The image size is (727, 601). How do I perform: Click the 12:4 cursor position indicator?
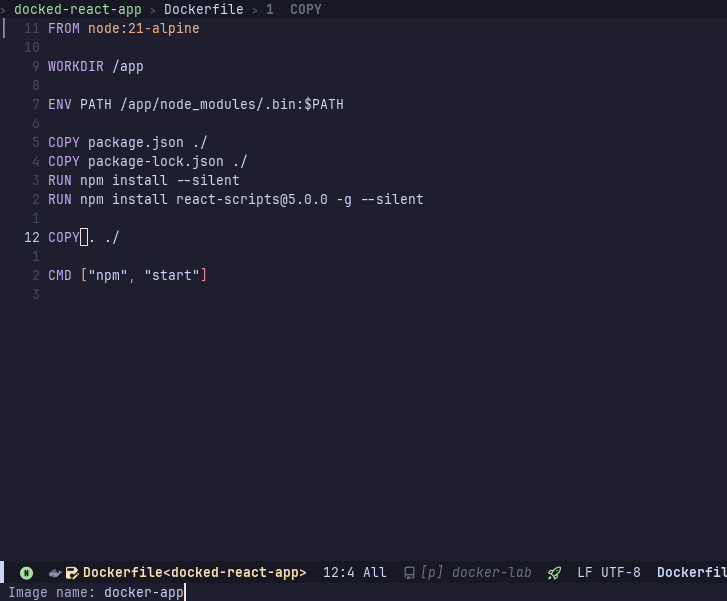(x=338, y=573)
